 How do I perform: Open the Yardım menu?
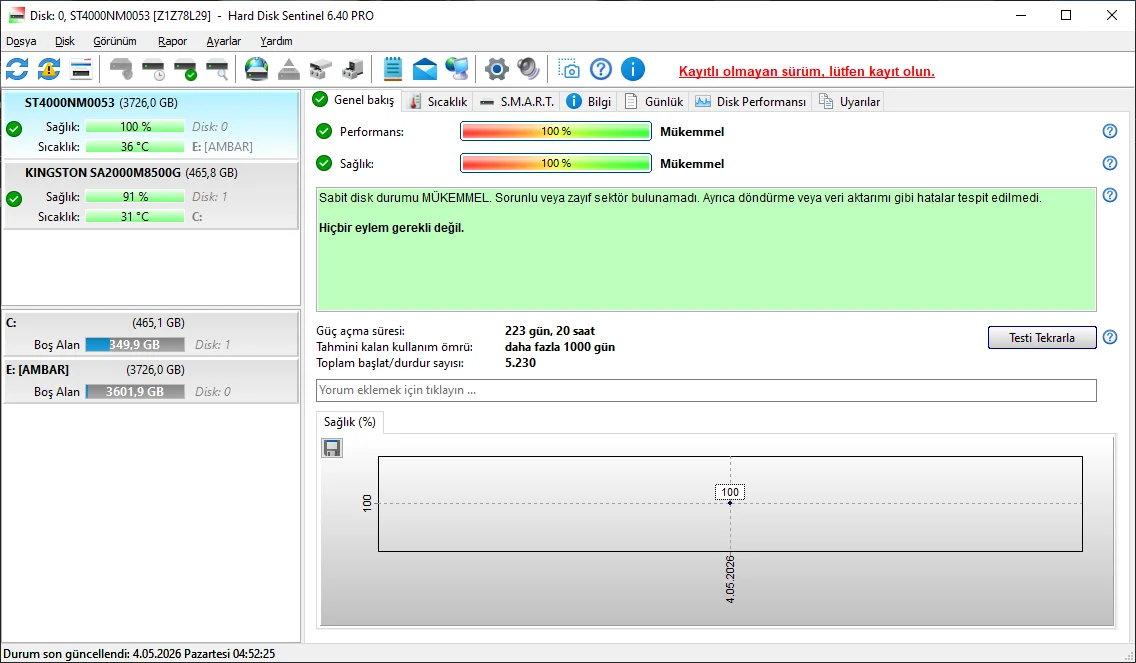pyautogui.click(x=276, y=41)
